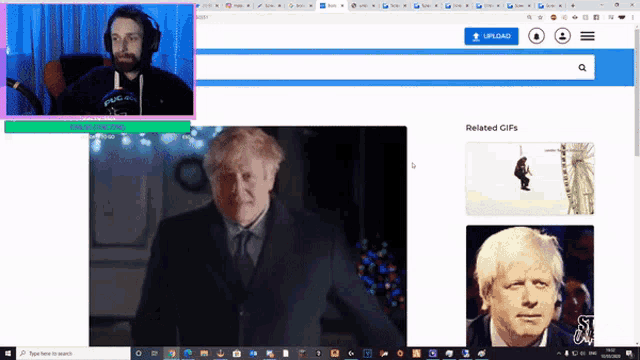
Task: Open Task View on the taskbar
Action: [x=155, y=353]
